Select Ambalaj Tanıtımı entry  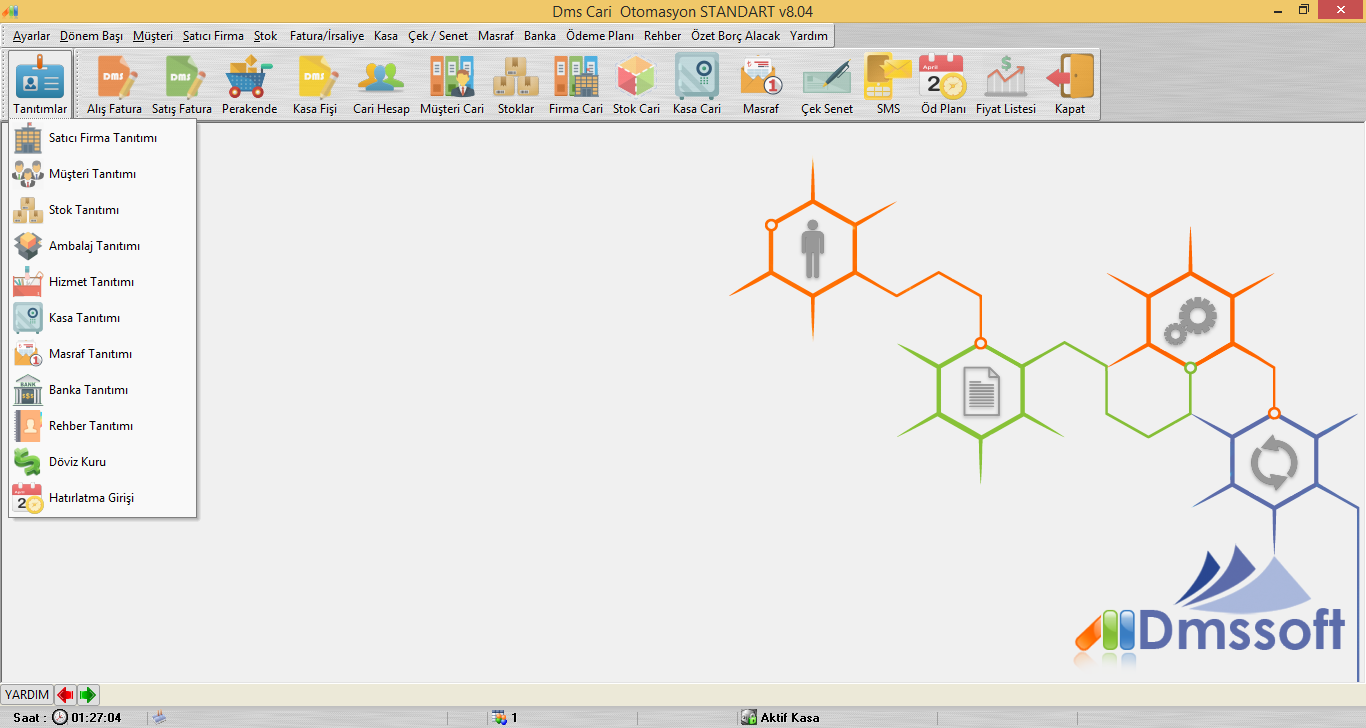(x=103, y=246)
